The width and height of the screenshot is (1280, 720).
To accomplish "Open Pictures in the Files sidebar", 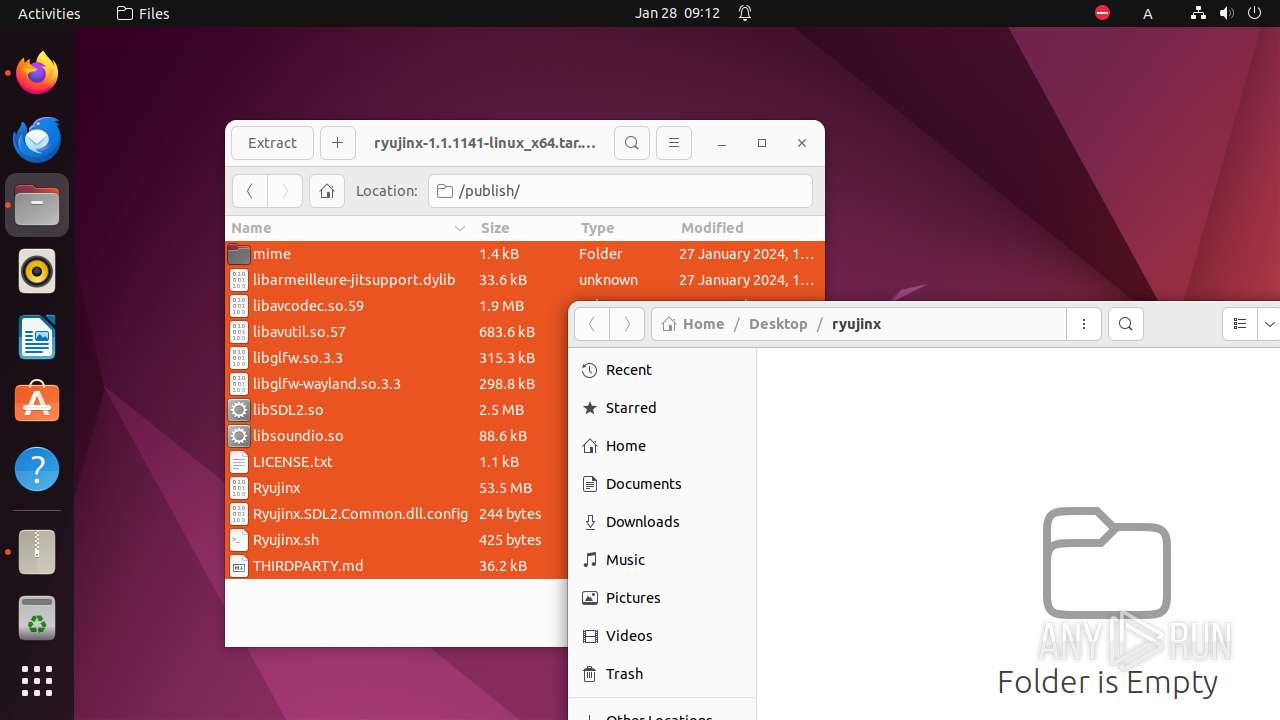I will point(661,598).
